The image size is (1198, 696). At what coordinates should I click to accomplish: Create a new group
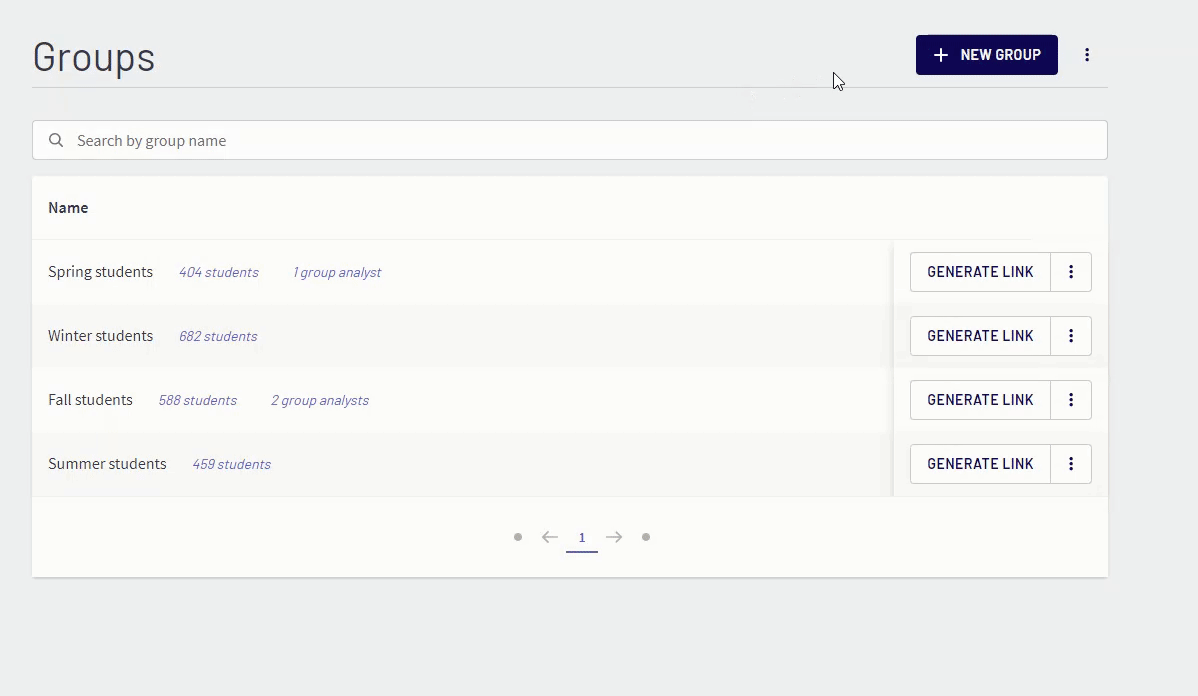[986, 55]
